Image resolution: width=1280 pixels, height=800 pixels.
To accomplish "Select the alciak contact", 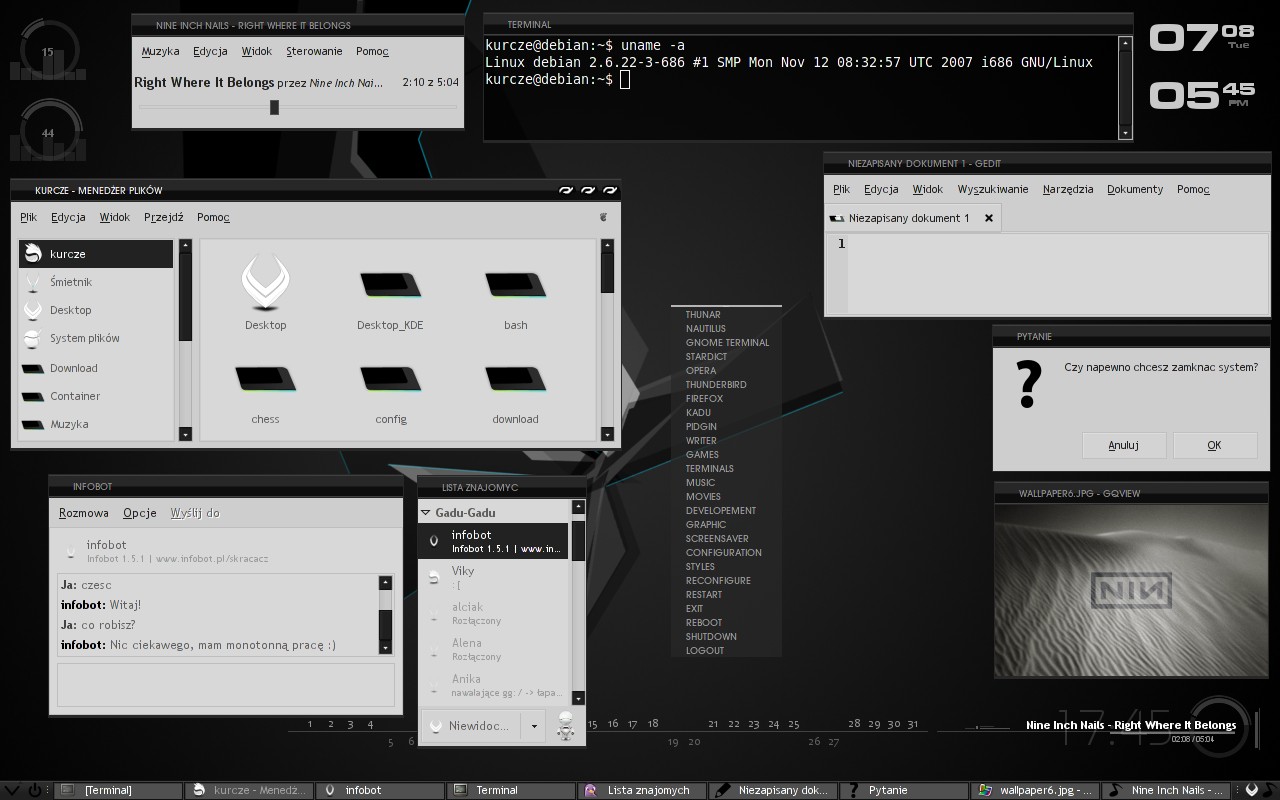I will (493, 613).
